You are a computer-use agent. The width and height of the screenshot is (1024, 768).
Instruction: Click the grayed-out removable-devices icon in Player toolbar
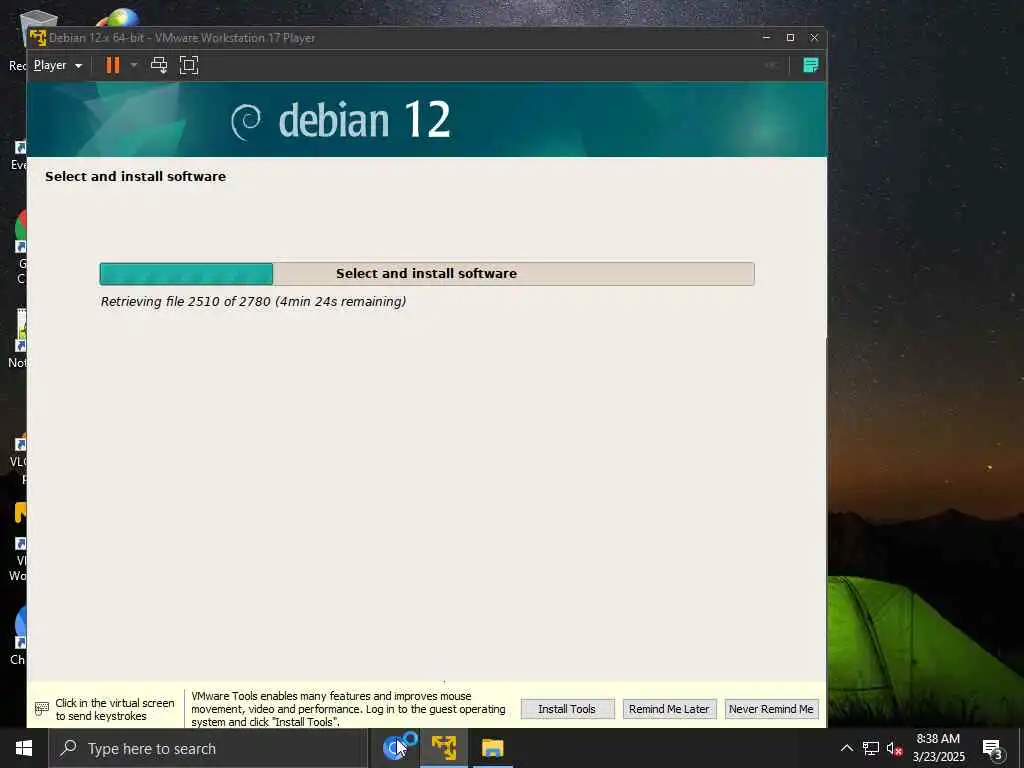(x=771, y=65)
